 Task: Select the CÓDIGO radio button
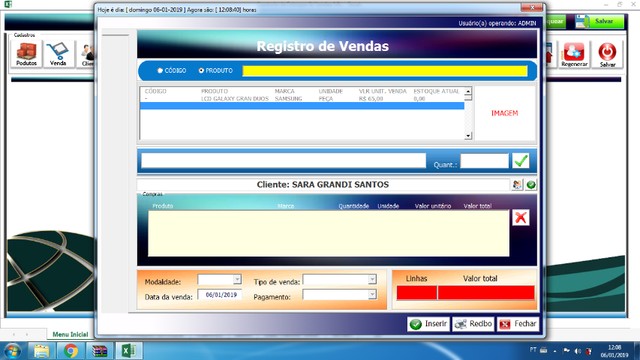tap(160, 71)
